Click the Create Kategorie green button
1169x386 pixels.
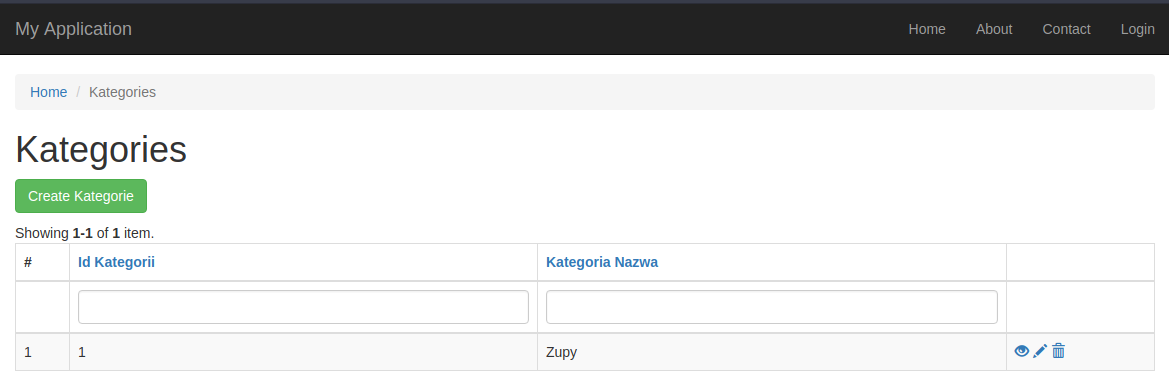tap(81, 196)
